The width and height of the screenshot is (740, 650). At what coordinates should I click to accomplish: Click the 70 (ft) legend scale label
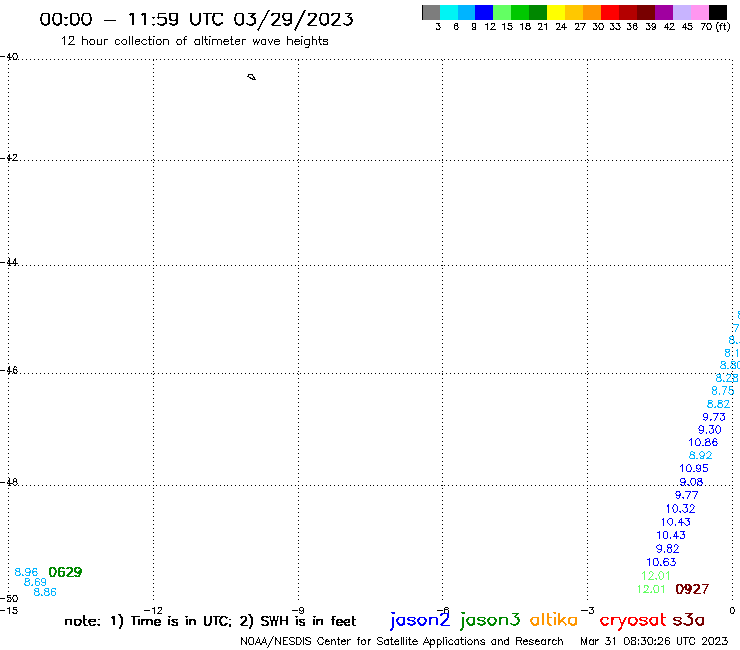[715, 26]
